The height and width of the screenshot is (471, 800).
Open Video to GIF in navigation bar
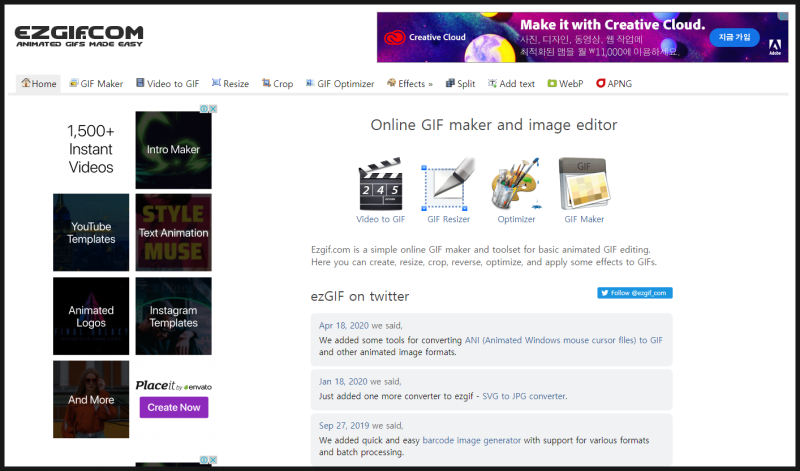click(x=167, y=84)
